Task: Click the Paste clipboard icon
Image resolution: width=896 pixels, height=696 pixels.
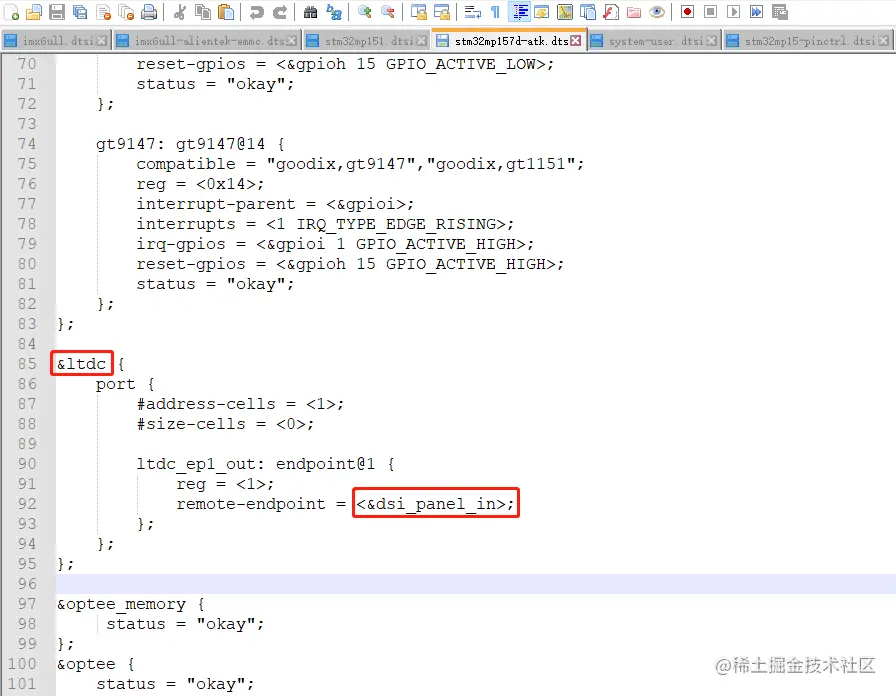Action: (x=226, y=11)
